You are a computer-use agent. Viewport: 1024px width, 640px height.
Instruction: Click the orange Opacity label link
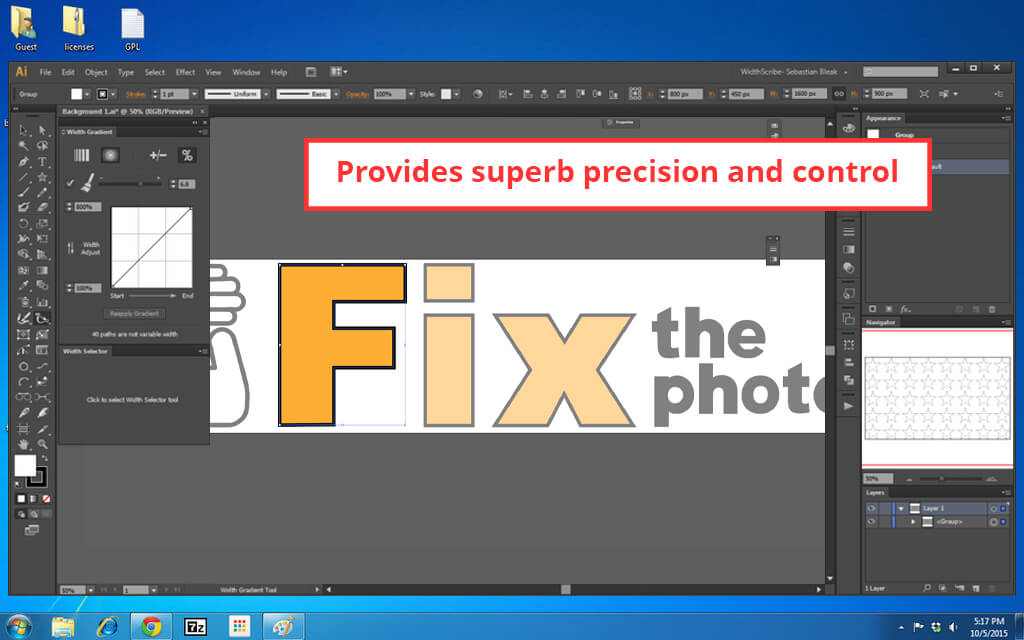pyautogui.click(x=358, y=94)
